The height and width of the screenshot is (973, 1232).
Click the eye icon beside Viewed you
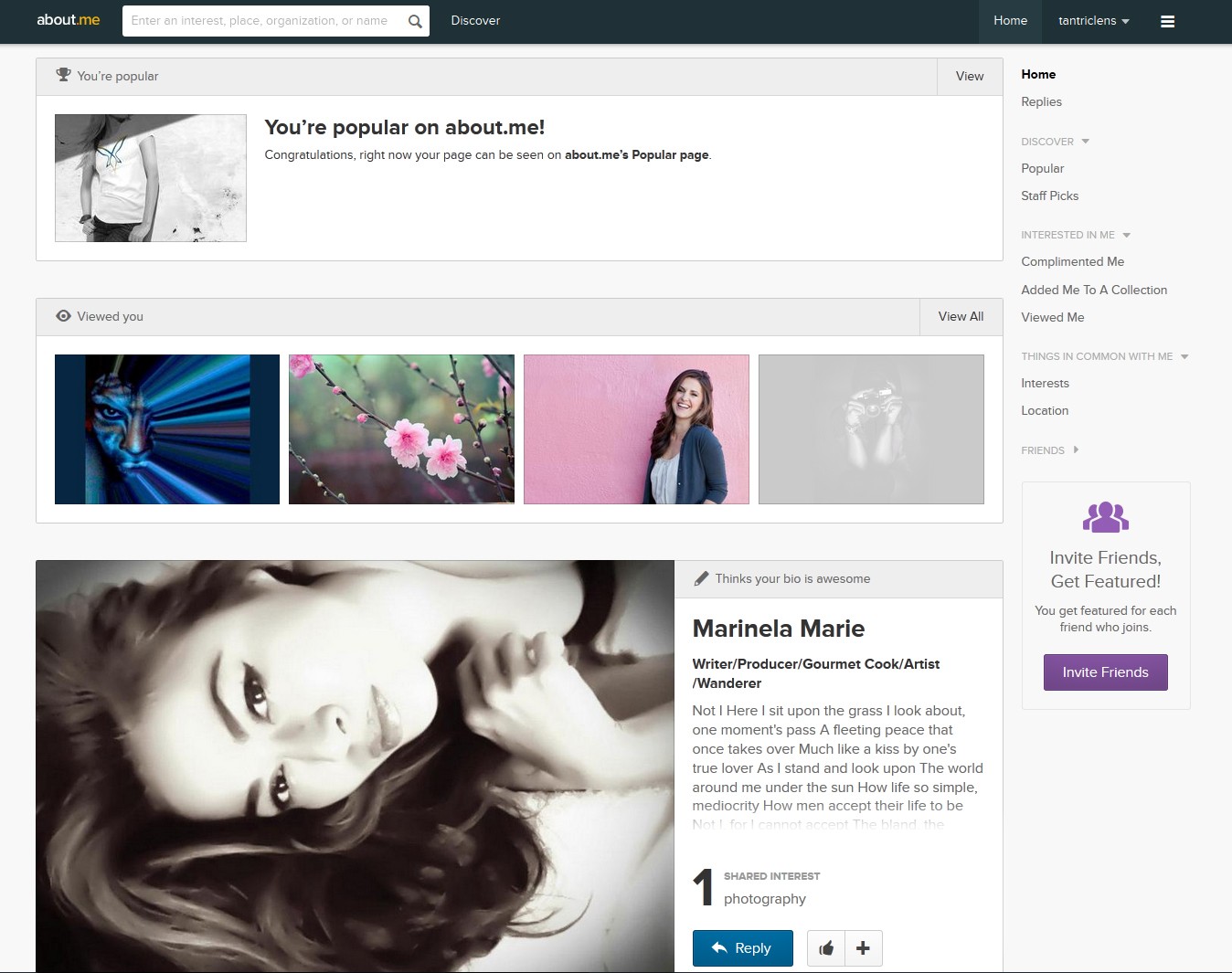point(63,316)
